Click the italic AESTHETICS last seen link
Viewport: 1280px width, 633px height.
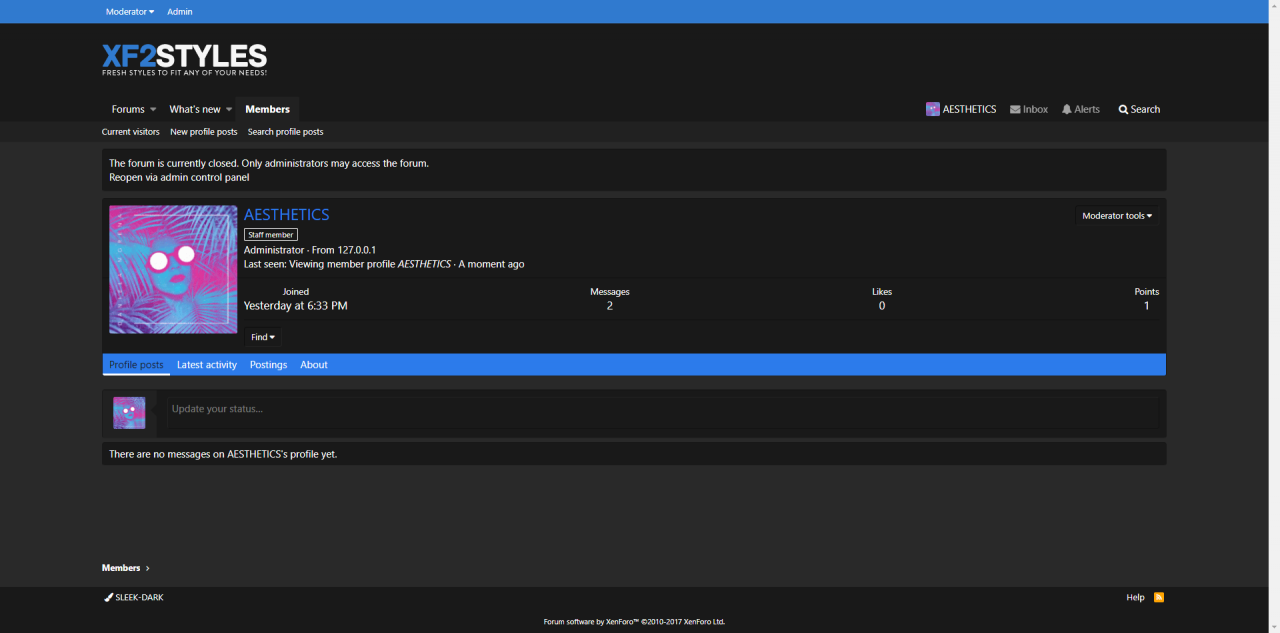(x=424, y=264)
